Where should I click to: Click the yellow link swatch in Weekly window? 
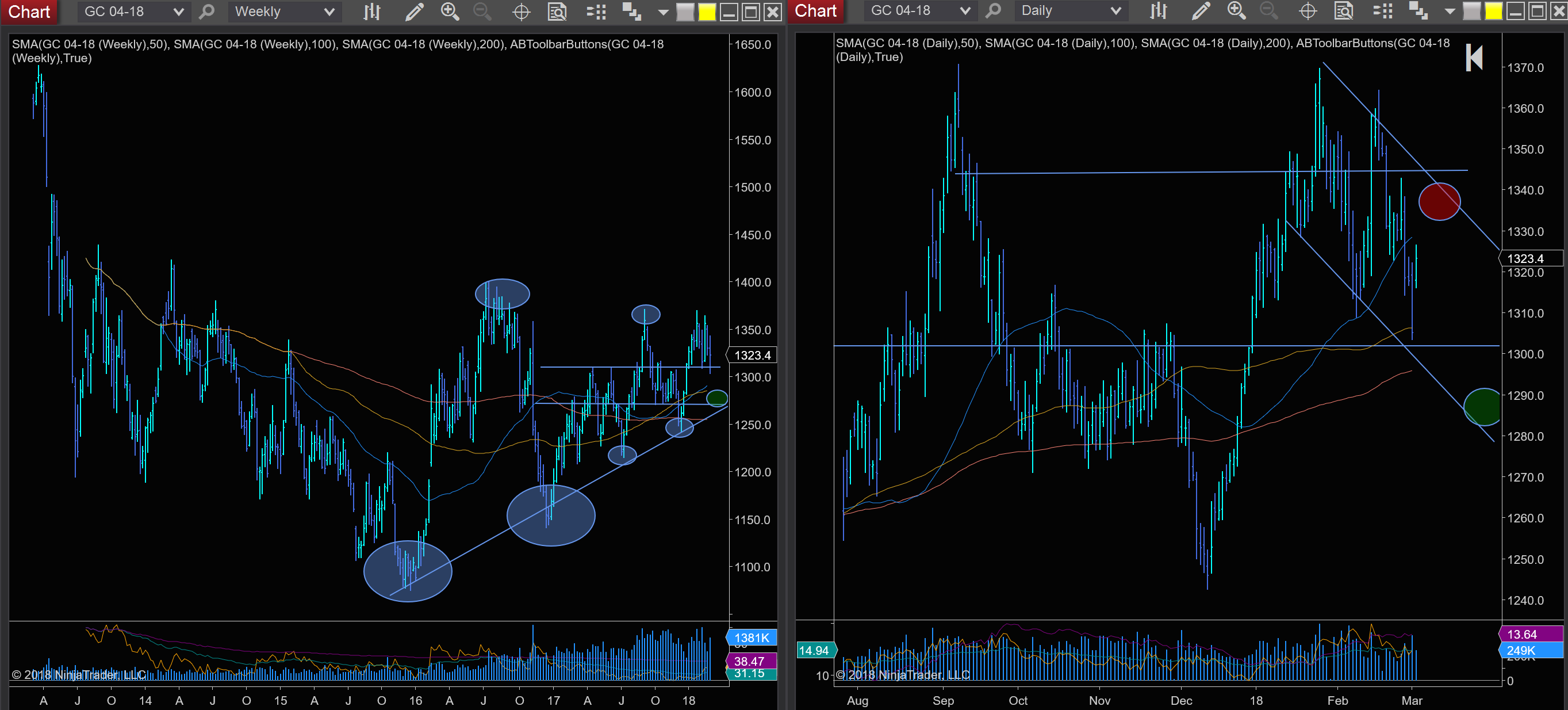pos(707,12)
